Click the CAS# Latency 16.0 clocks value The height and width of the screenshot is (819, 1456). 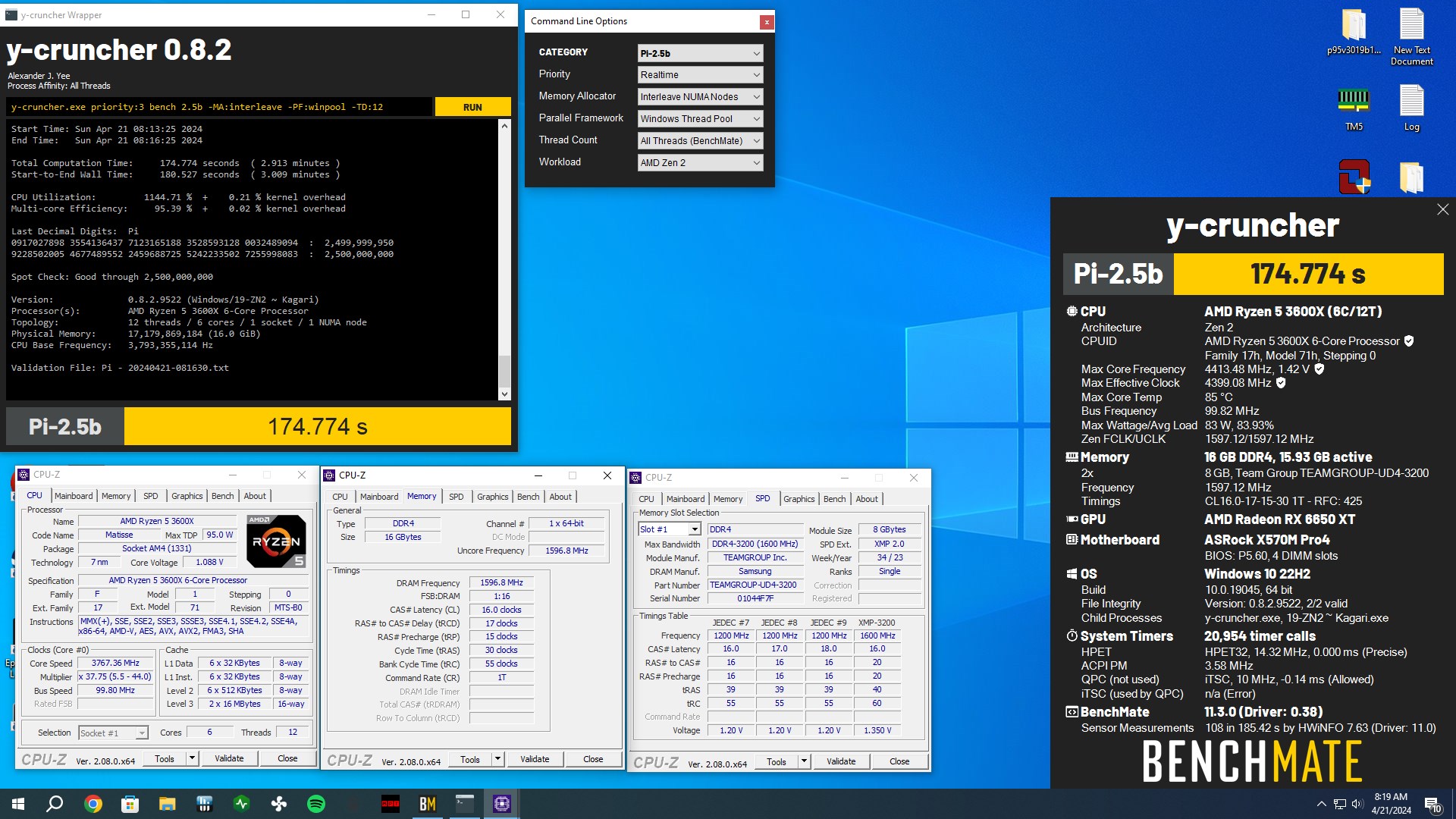pyautogui.click(x=501, y=610)
